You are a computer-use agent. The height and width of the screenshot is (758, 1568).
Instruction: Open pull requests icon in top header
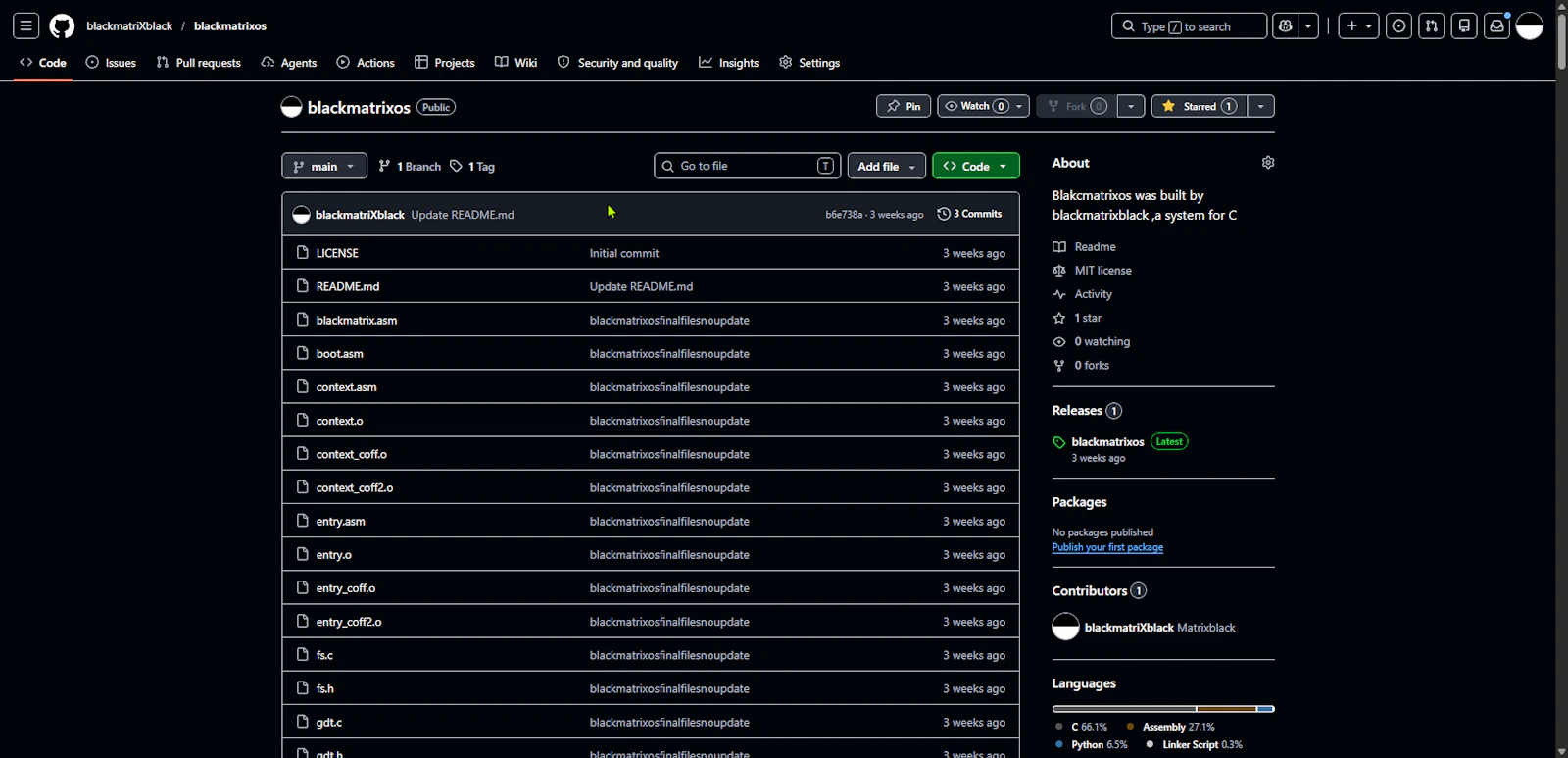pyautogui.click(x=1432, y=26)
